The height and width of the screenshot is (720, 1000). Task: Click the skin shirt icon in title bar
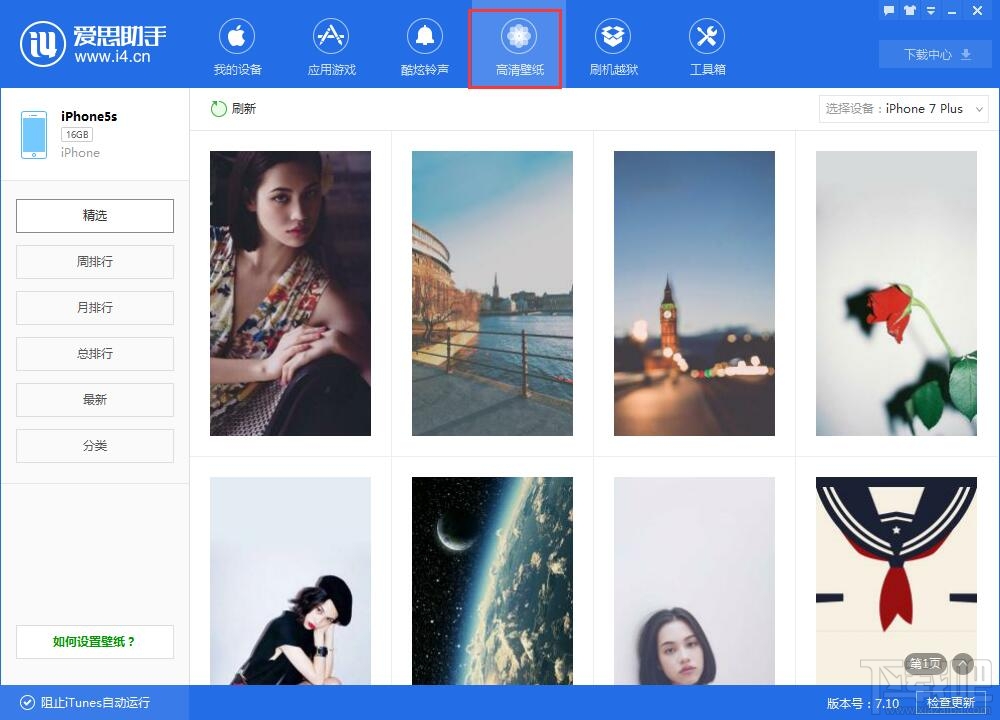click(910, 10)
